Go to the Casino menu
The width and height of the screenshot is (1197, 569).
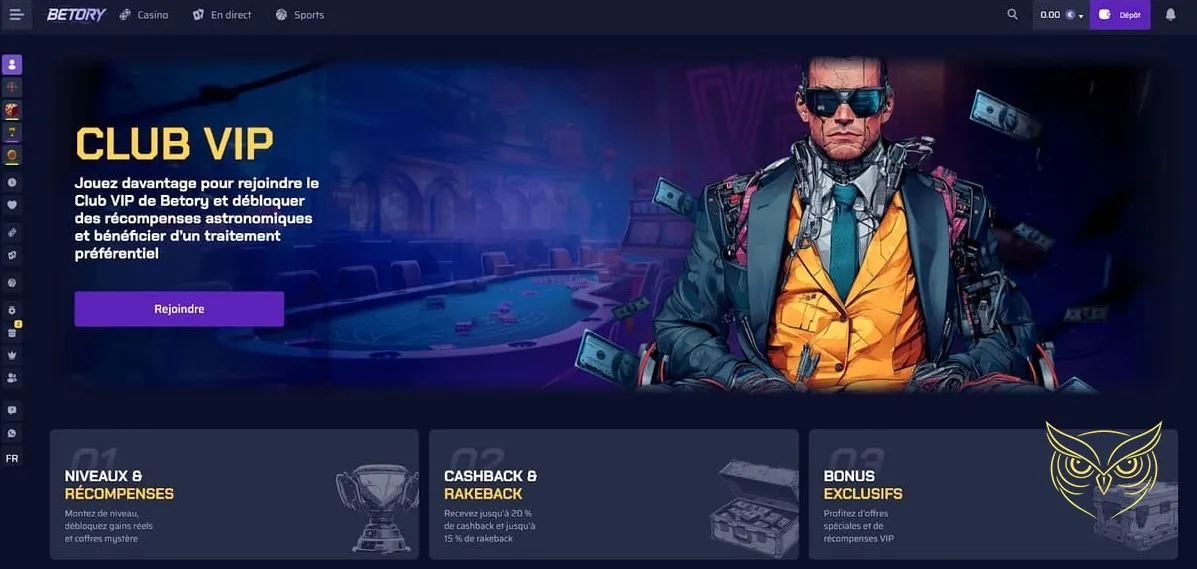pos(144,15)
